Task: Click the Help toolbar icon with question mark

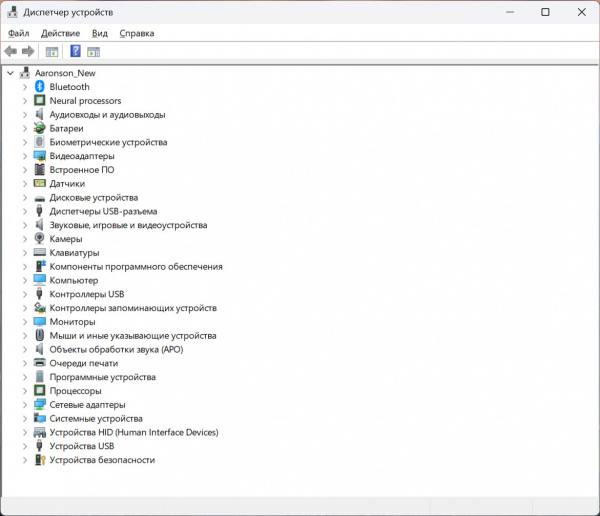Action: pos(75,51)
